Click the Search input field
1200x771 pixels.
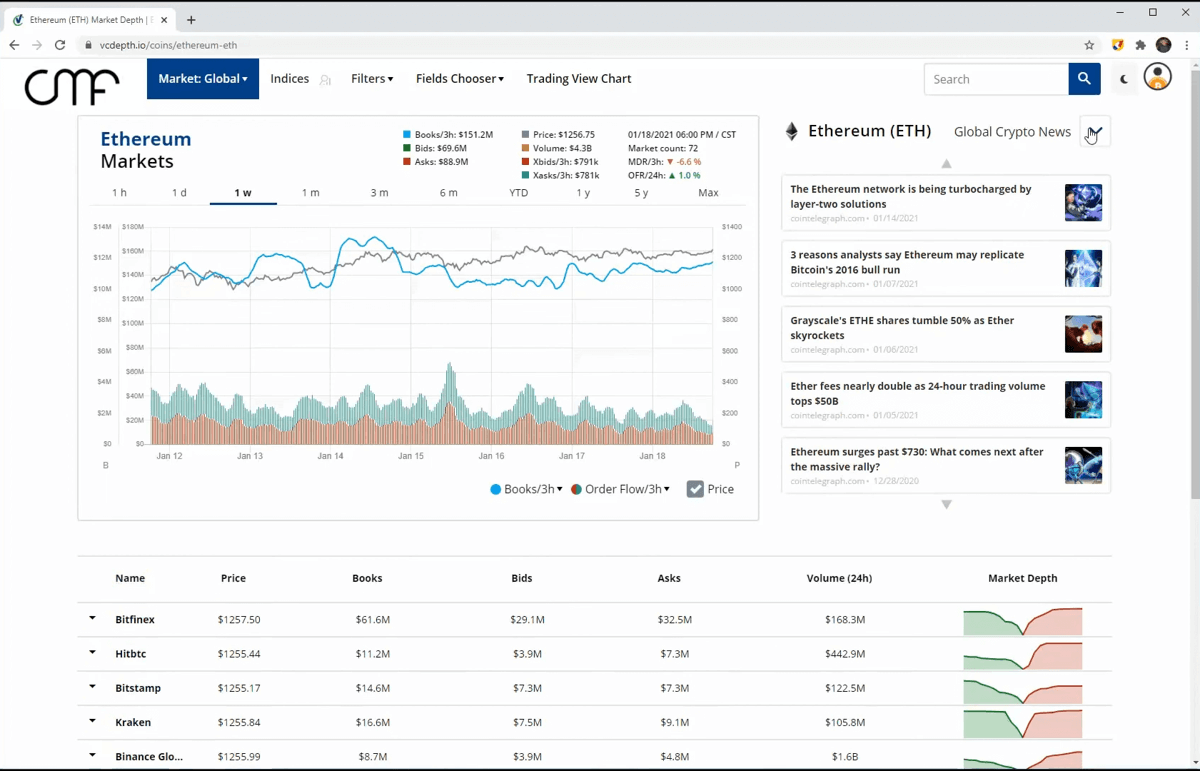pyautogui.click(x=995, y=79)
